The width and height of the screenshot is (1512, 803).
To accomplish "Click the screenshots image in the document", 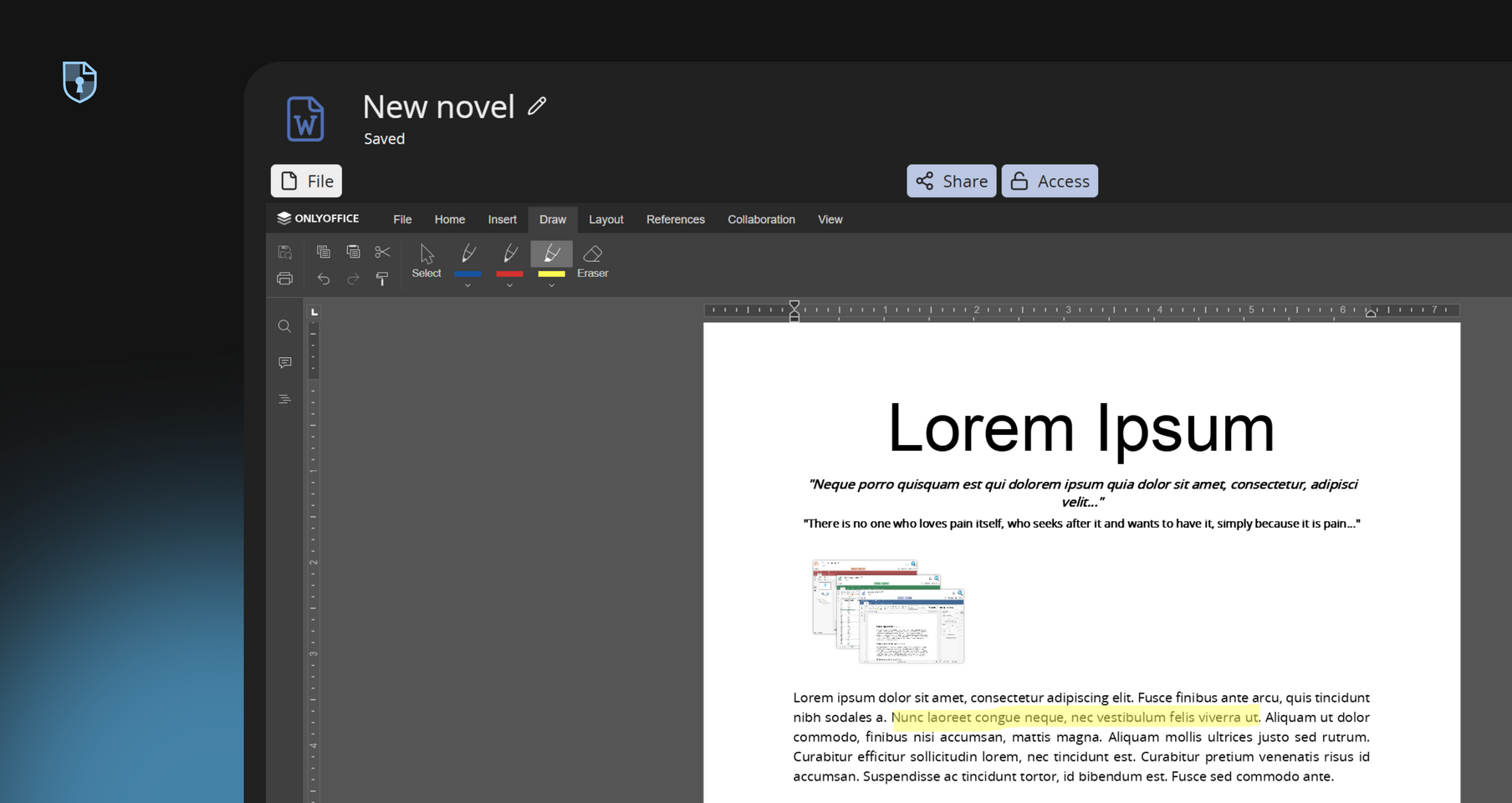I will pyautogui.click(x=887, y=611).
